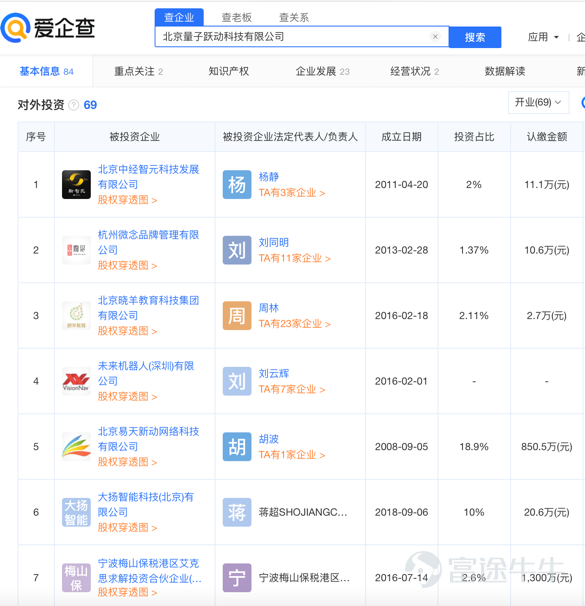Select the 经营状况 tab
585x606 pixels.
[414, 71]
